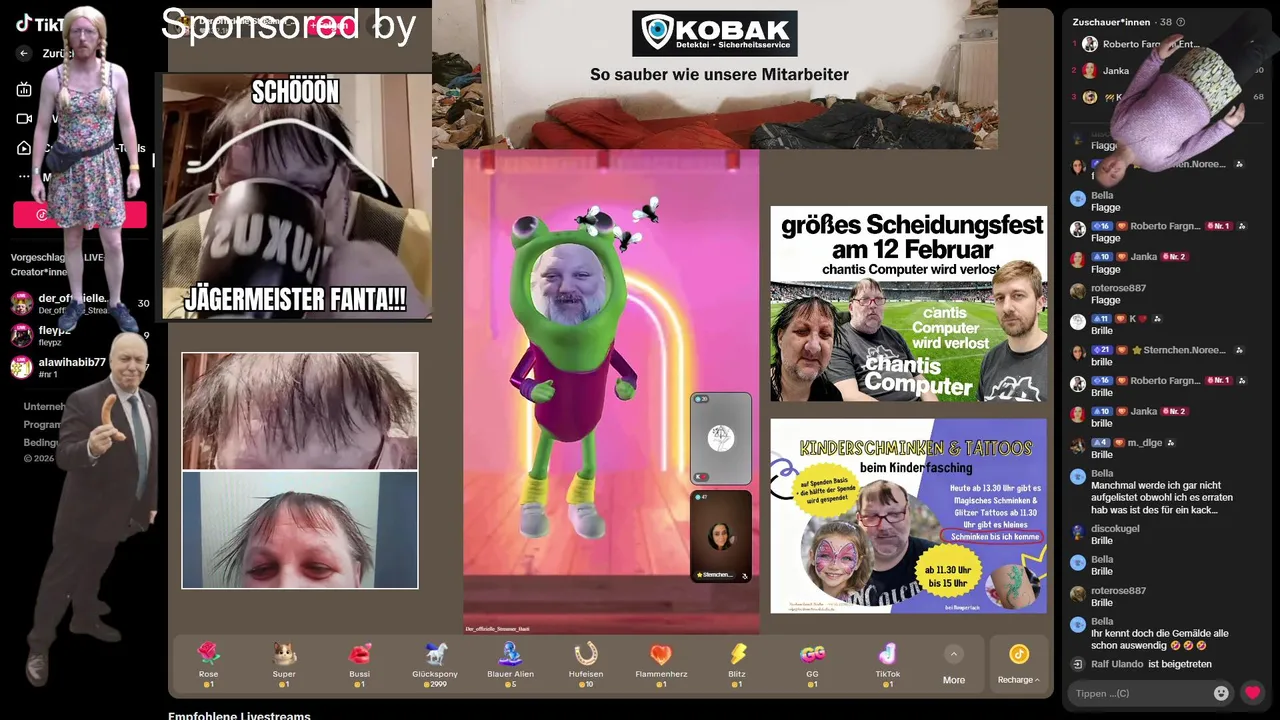This screenshot has height=720, width=1280.
Task: Click m._dlge username in chat
Action: (x=1144, y=442)
